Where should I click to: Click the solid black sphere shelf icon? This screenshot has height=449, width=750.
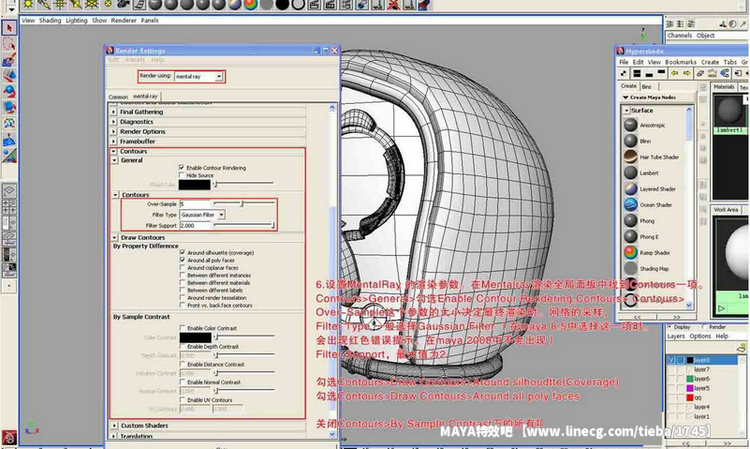[x=283, y=5]
